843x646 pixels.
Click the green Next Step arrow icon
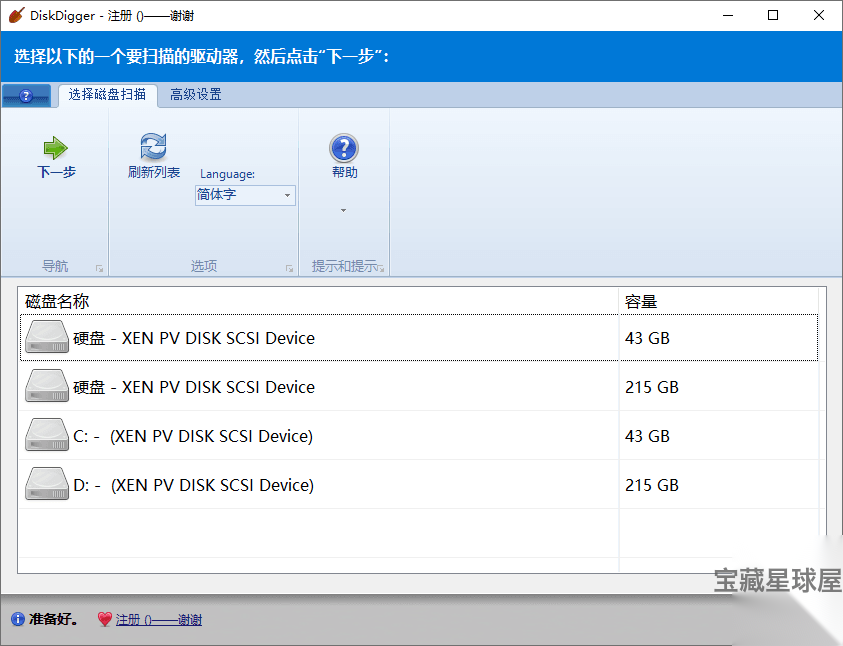point(55,148)
